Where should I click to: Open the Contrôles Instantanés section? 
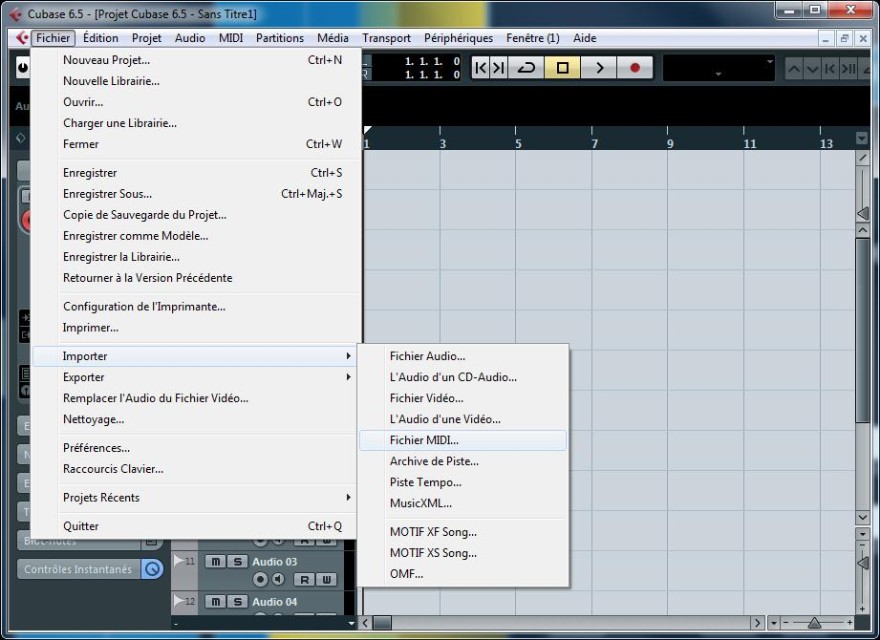click(78, 569)
